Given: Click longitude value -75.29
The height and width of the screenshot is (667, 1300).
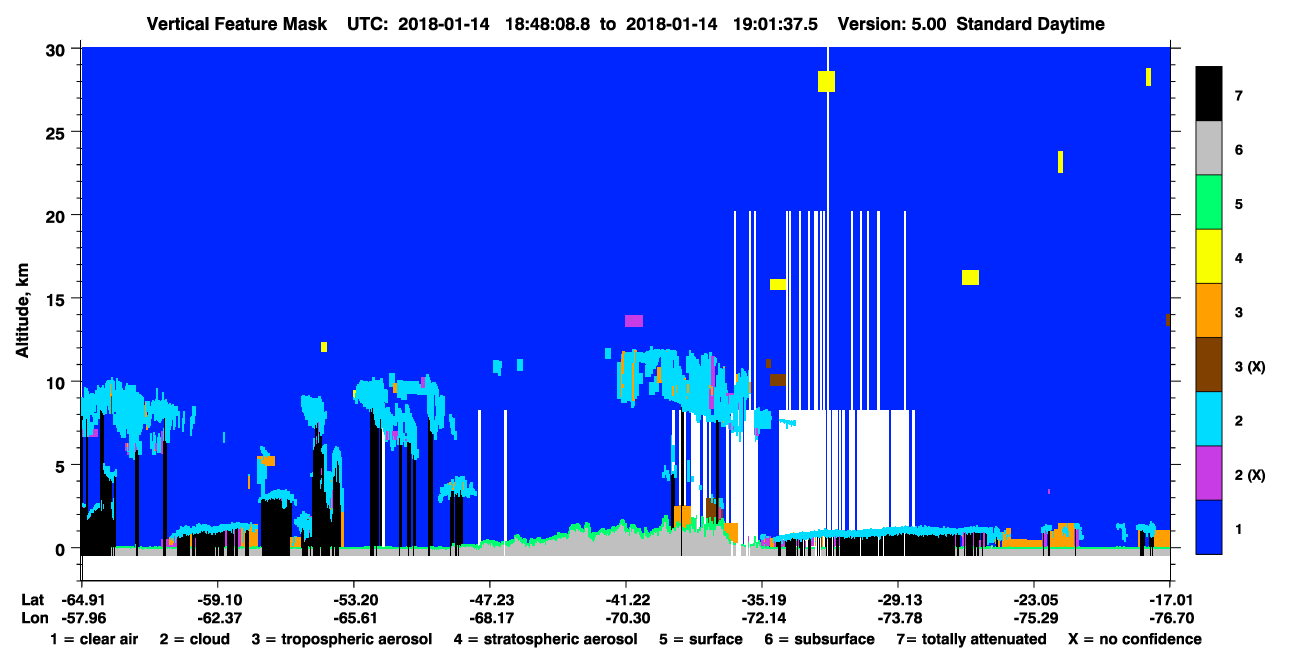Looking at the screenshot, I should [1034, 618].
